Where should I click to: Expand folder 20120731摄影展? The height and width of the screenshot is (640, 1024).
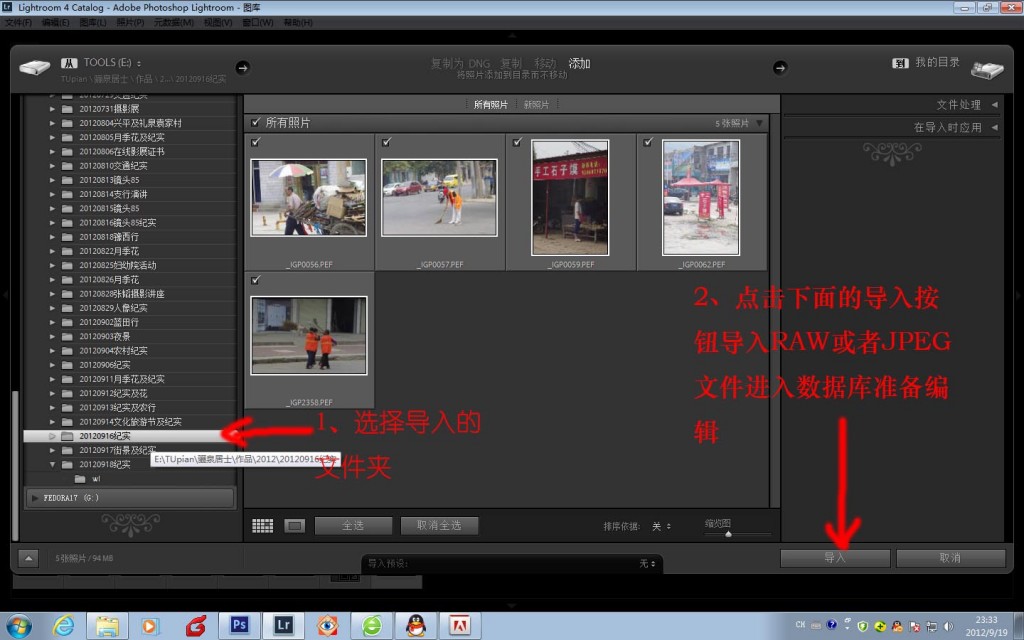click(x=52, y=109)
